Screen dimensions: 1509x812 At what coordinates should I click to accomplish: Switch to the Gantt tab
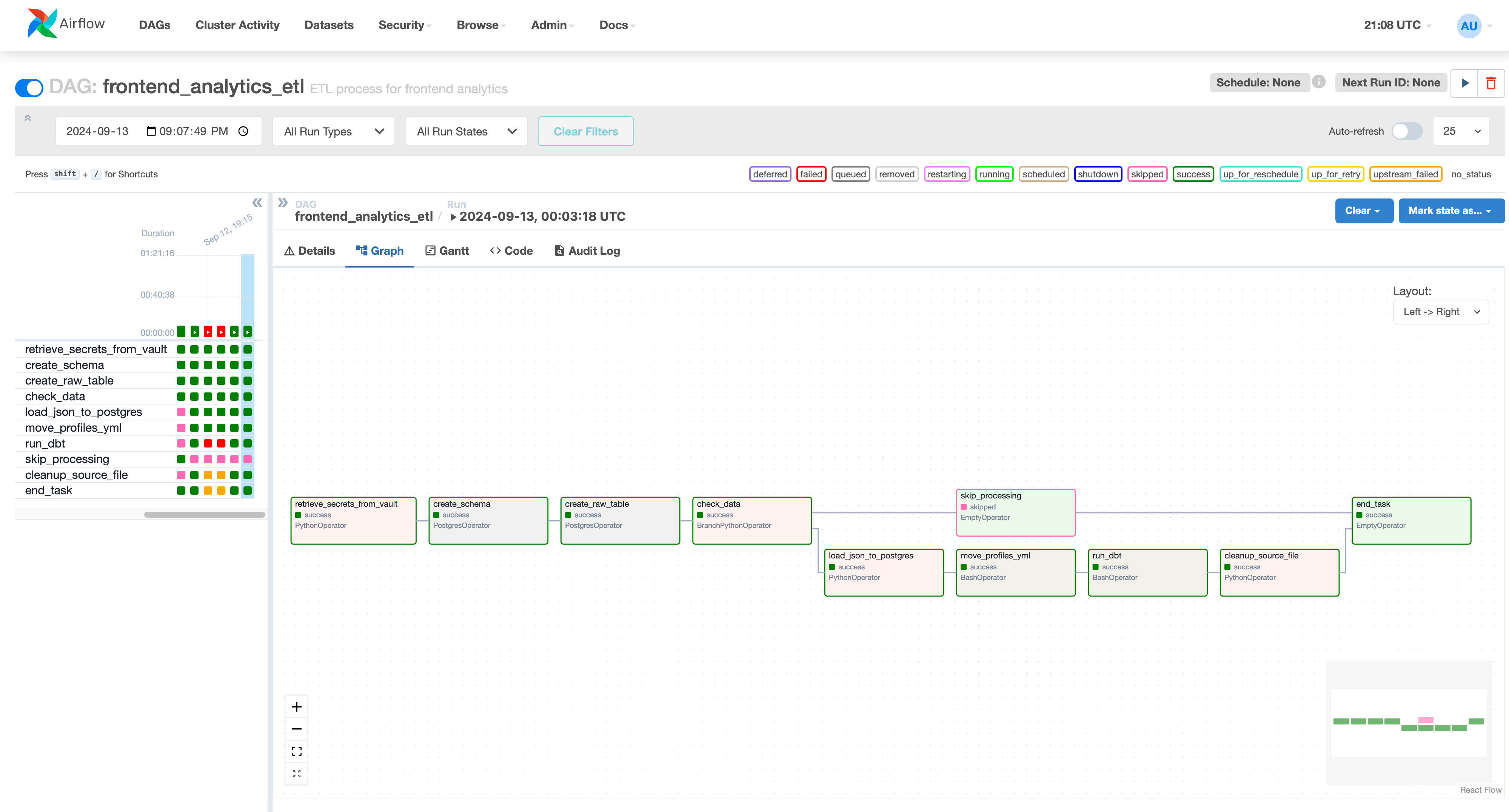pyautogui.click(x=447, y=251)
